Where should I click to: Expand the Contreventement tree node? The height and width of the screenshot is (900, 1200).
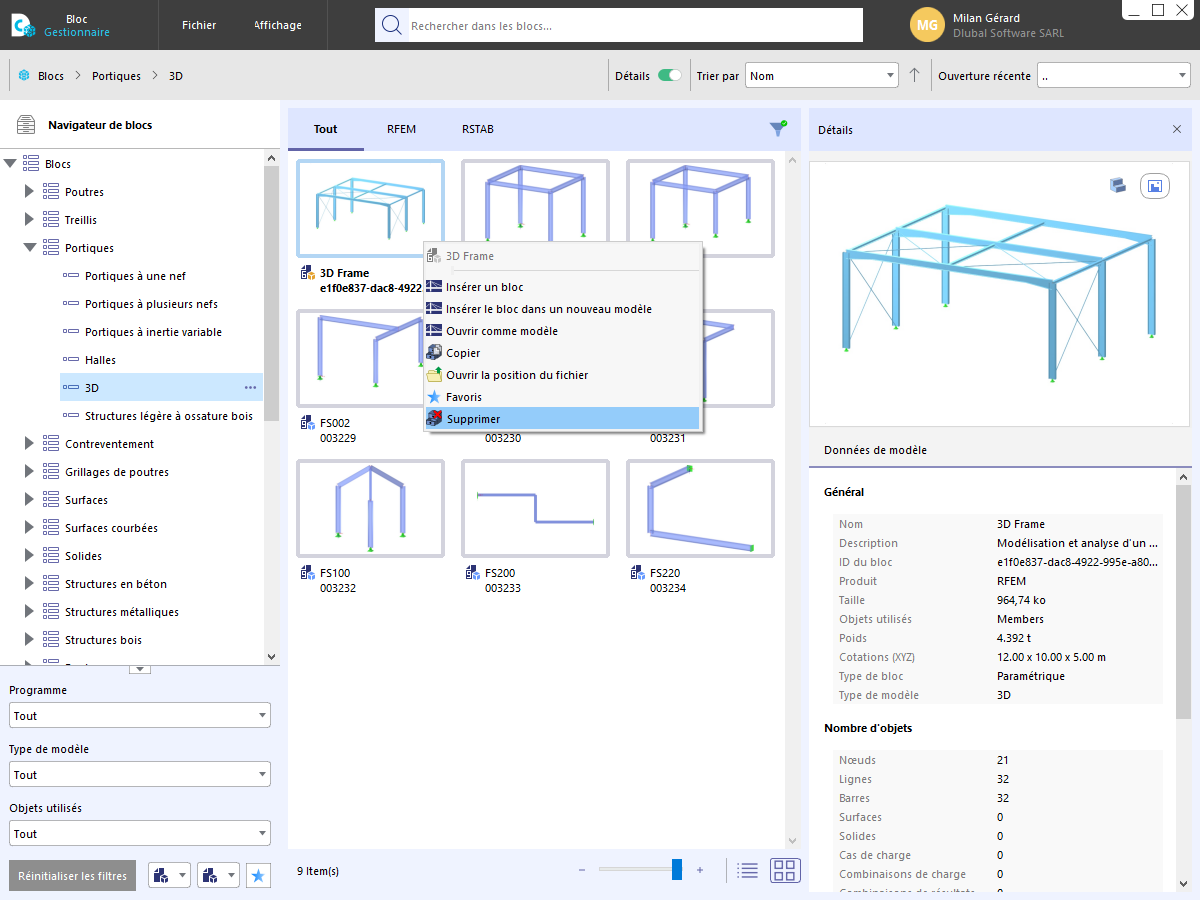[x=29, y=444]
